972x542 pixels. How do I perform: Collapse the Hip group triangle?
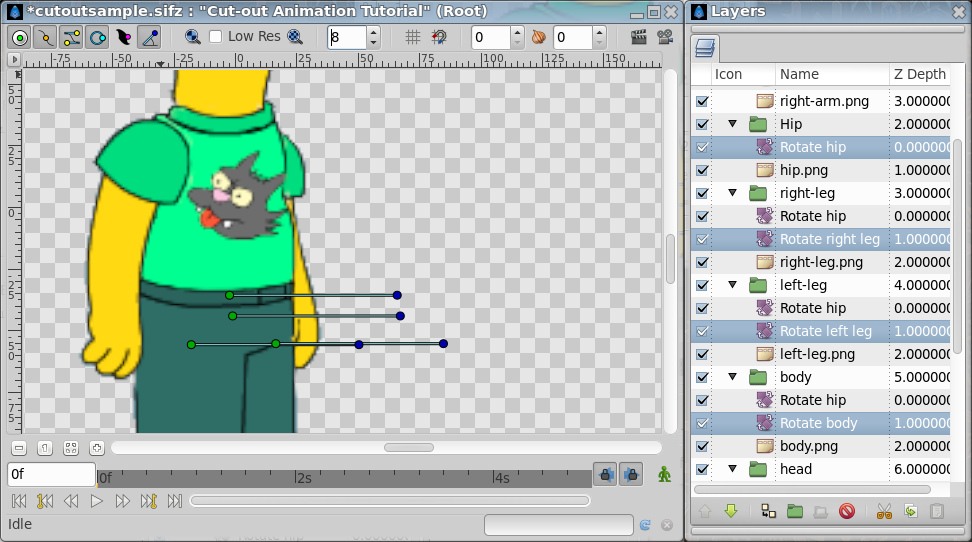[732, 123]
